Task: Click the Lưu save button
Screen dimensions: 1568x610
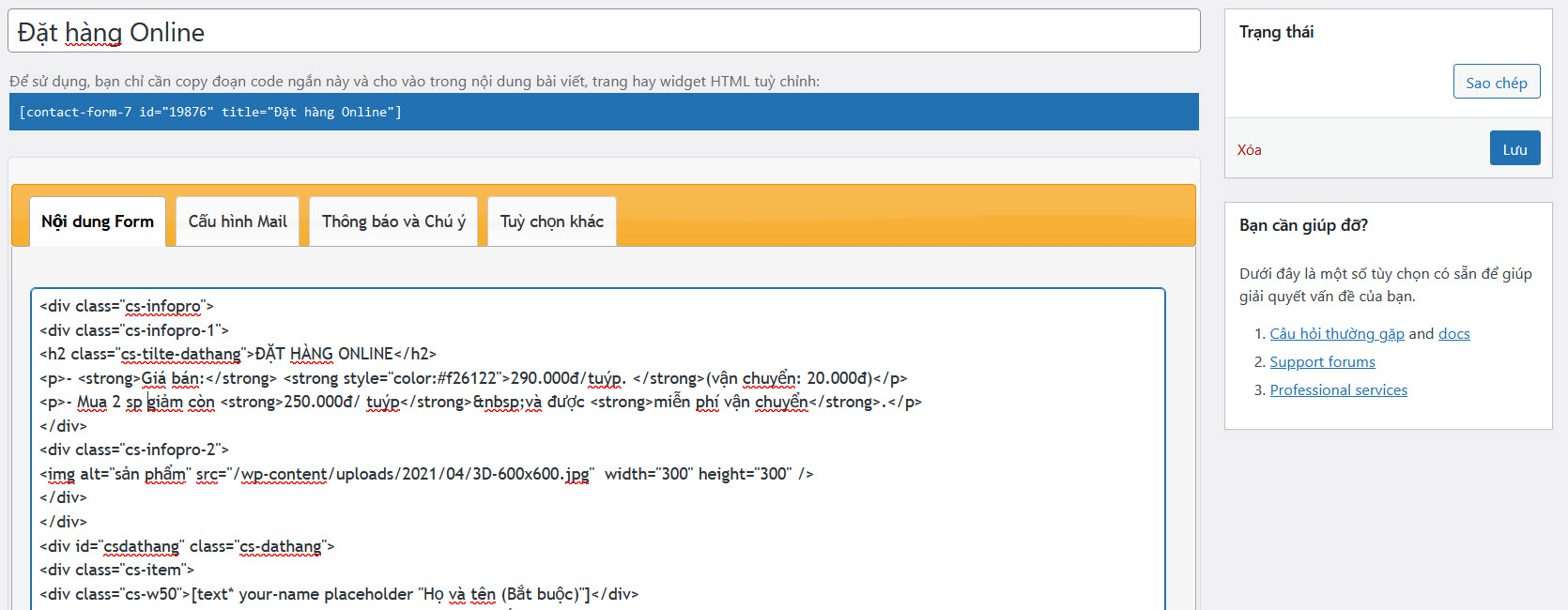Action: coord(1514,149)
